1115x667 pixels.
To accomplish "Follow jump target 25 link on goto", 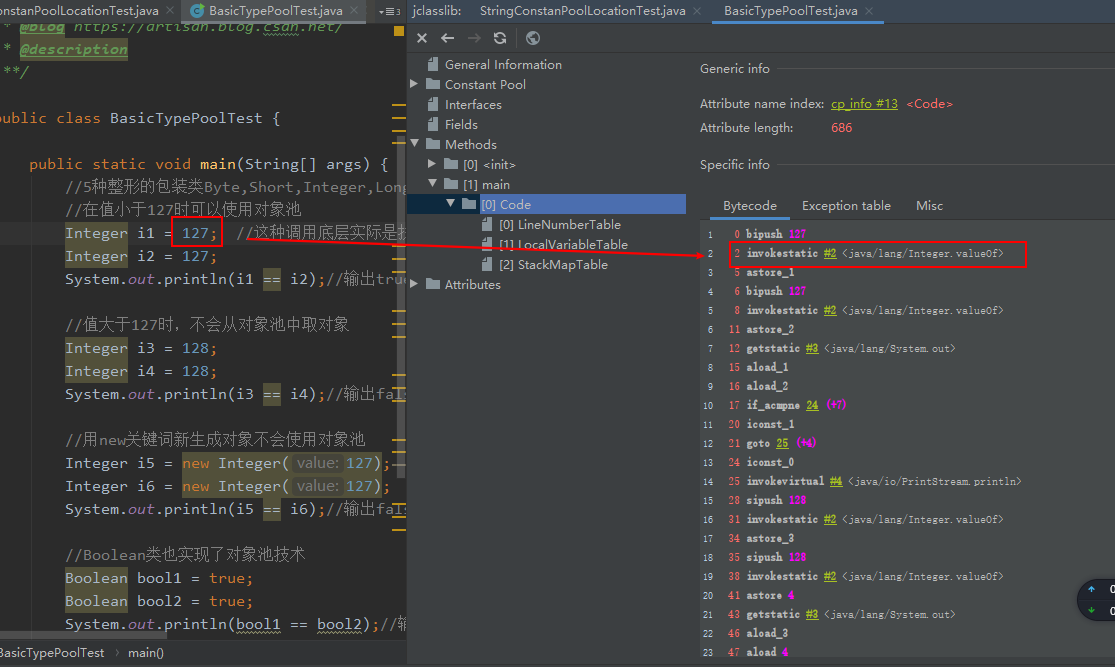I will click(x=782, y=443).
